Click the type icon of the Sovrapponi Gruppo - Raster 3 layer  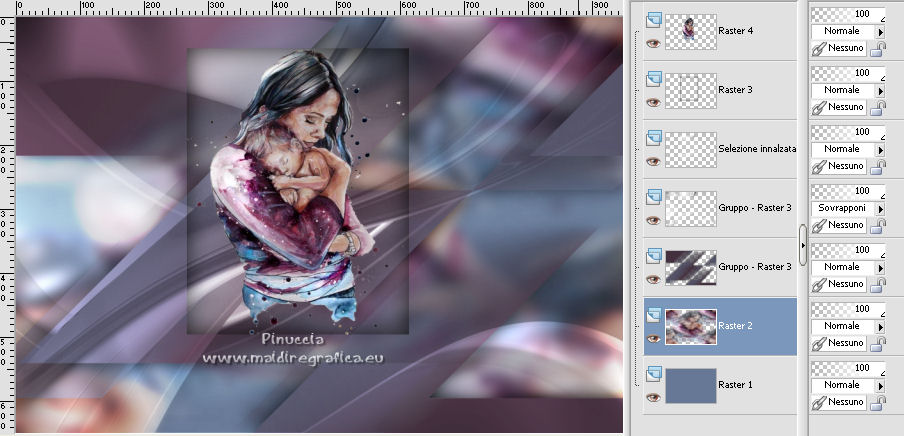tap(653, 197)
